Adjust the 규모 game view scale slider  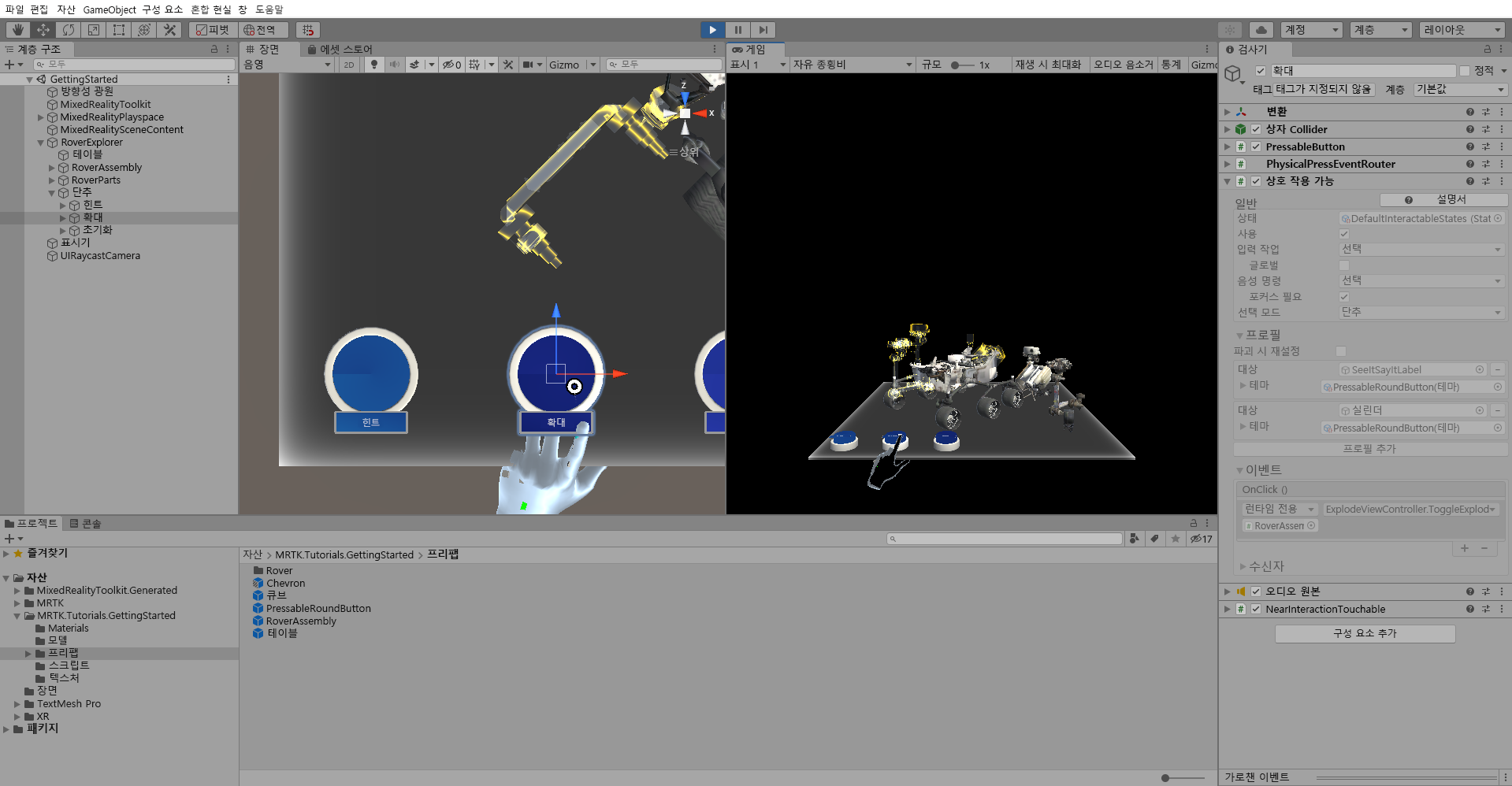[961, 65]
